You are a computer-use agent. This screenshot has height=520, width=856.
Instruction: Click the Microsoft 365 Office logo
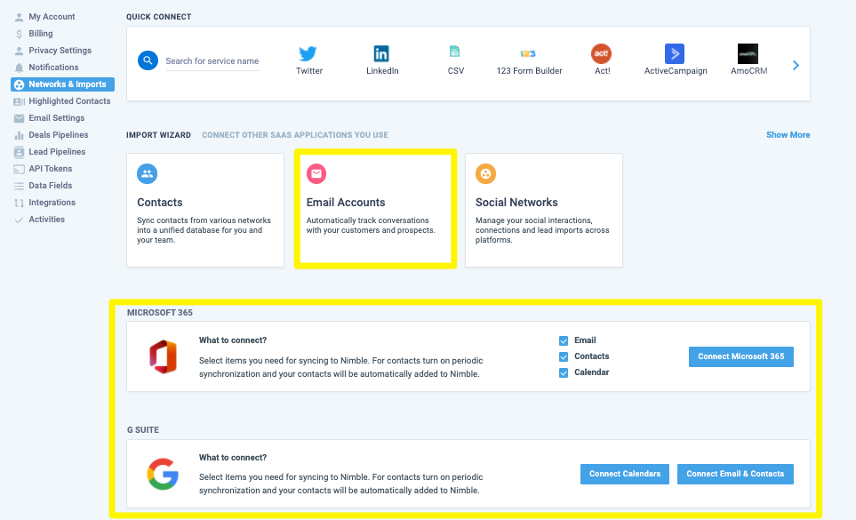pyautogui.click(x=163, y=357)
